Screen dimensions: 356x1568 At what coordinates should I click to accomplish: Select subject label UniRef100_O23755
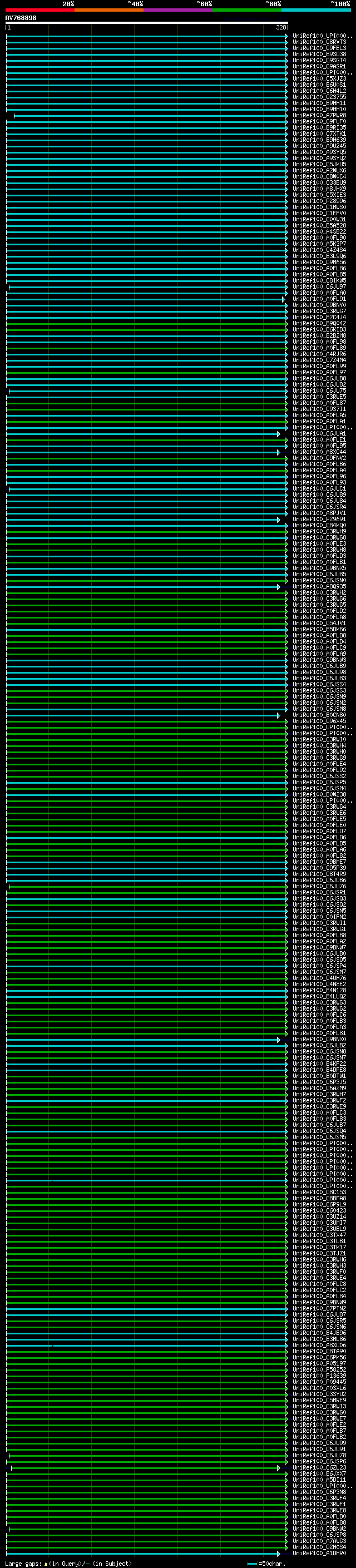click(319, 97)
